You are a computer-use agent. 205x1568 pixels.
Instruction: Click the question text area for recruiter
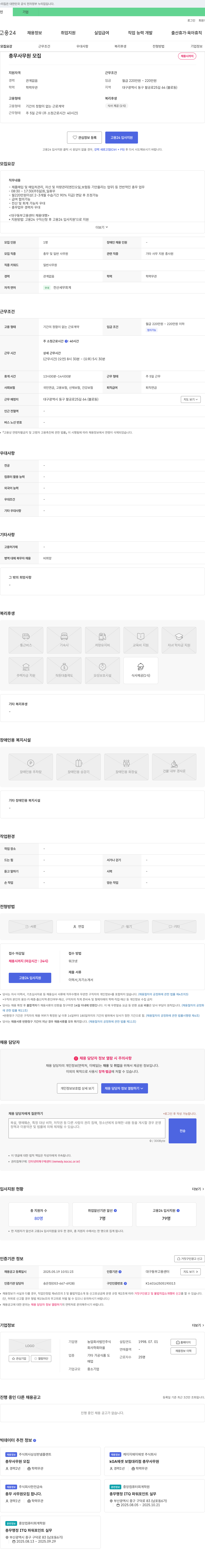click(87, 1128)
